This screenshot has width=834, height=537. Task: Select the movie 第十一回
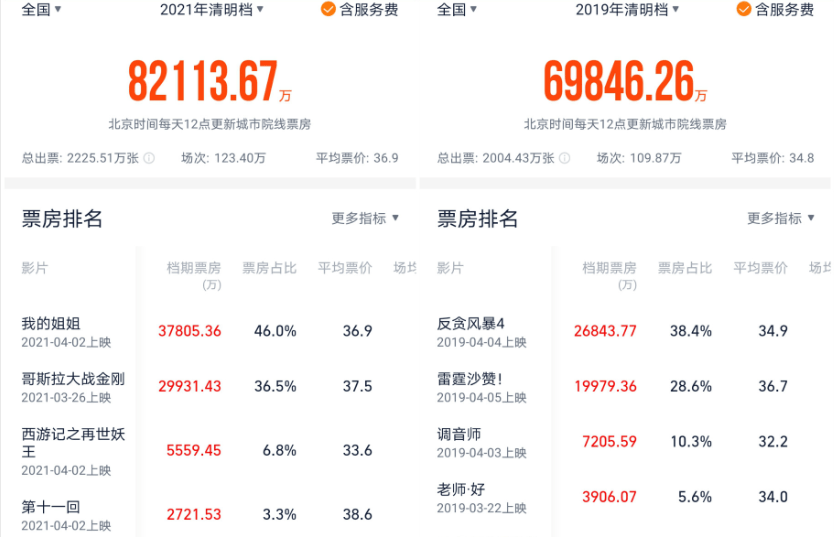(x=51, y=507)
